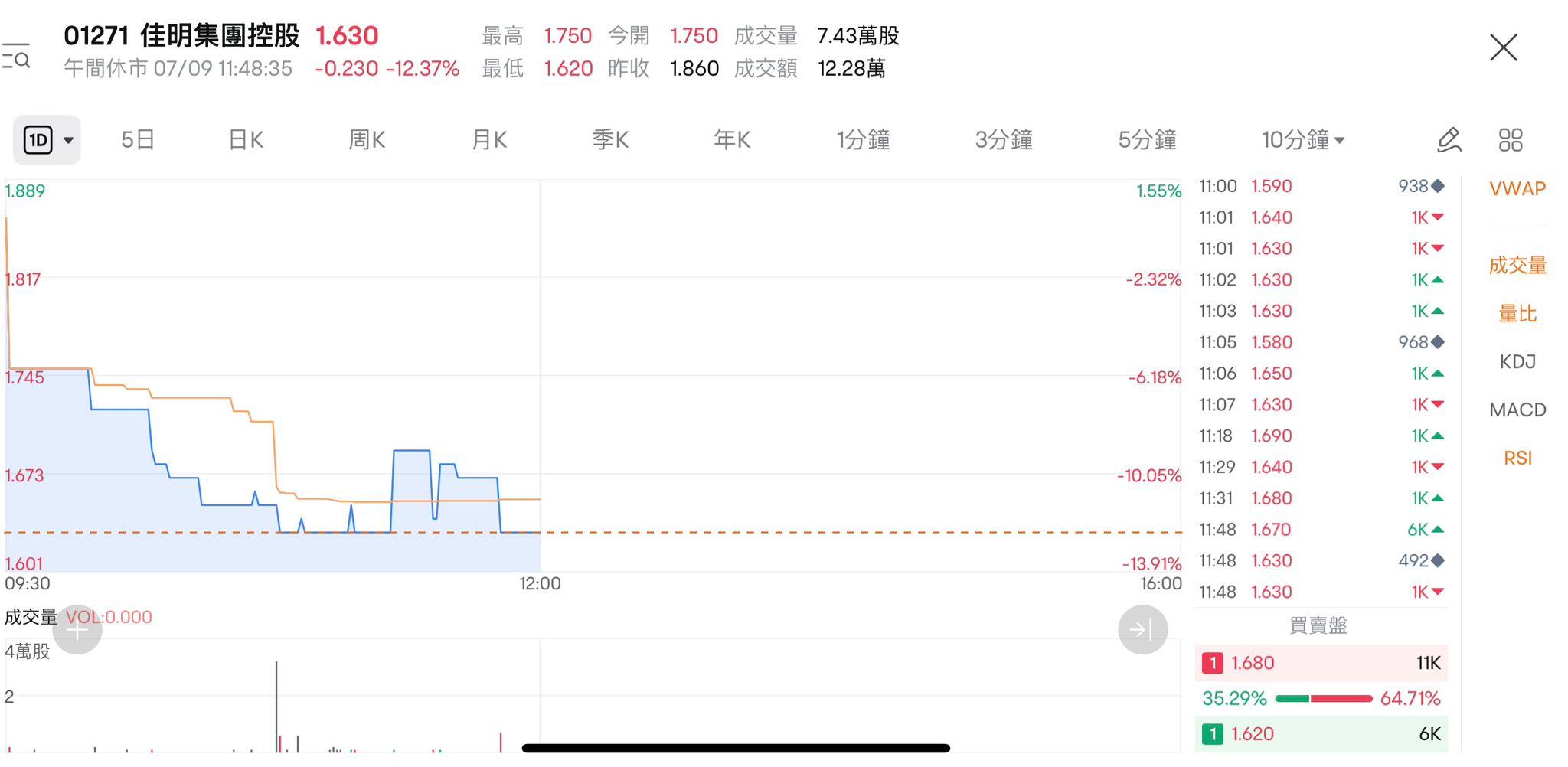The image size is (1568, 767).
Task: Select the 5分鐘 chart tab
Action: tap(1146, 140)
